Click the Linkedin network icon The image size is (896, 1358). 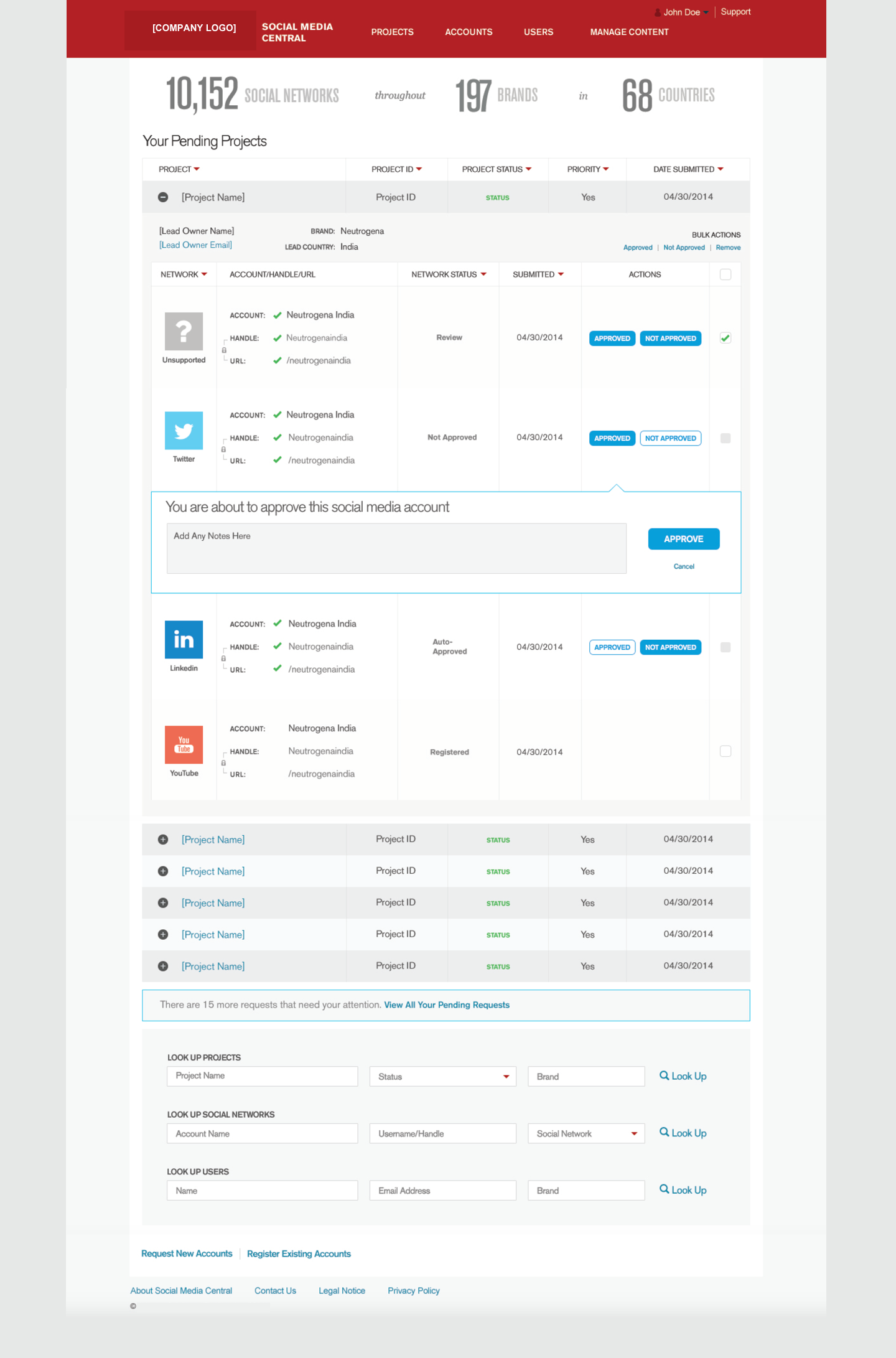pyautogui.click(x=184, y=640)
